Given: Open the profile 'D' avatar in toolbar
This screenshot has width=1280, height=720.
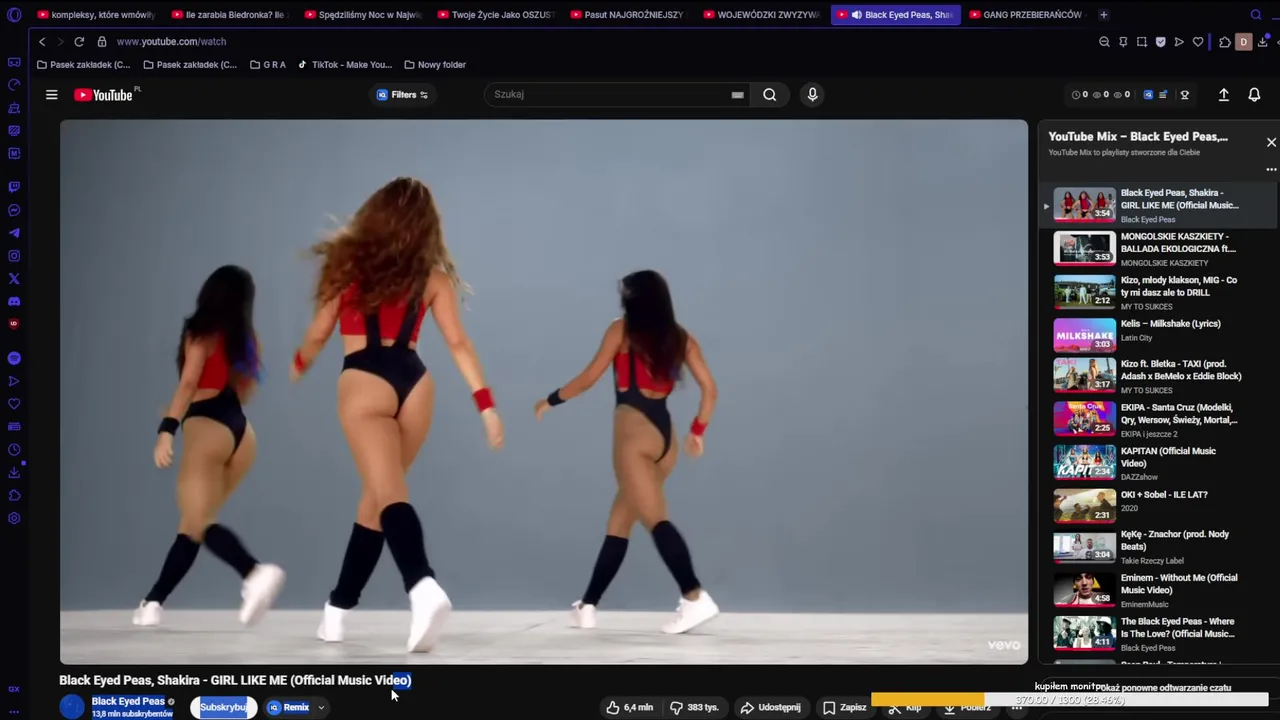Looking at the screenshot, I should [1243, 42].
